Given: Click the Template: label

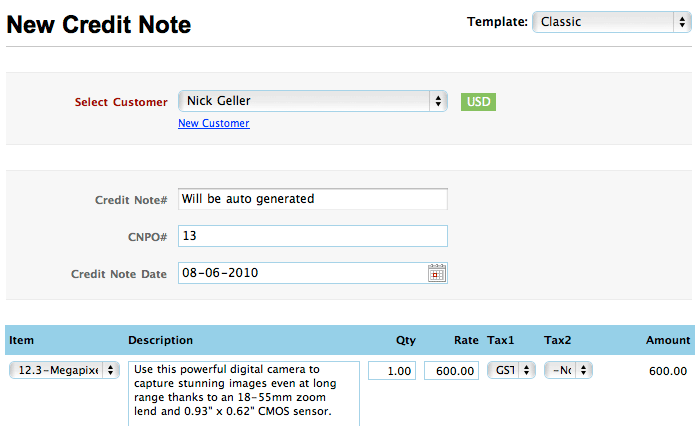Looking at the screenshot, I should 497,22.
